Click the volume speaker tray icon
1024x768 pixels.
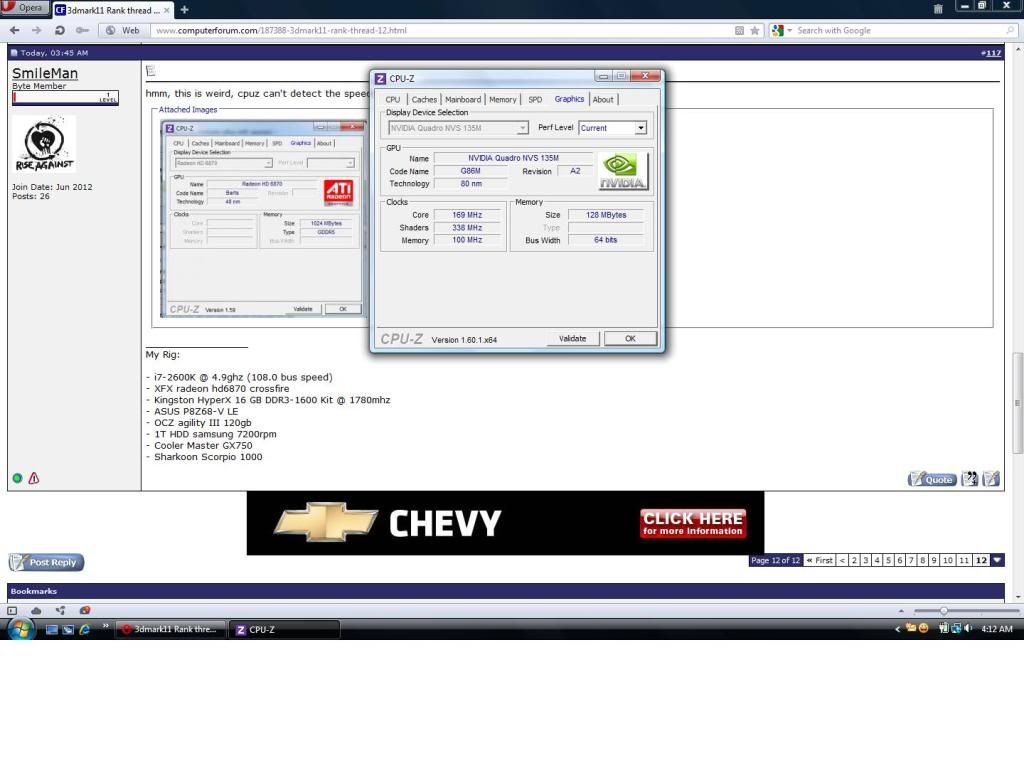click(968, 628)
